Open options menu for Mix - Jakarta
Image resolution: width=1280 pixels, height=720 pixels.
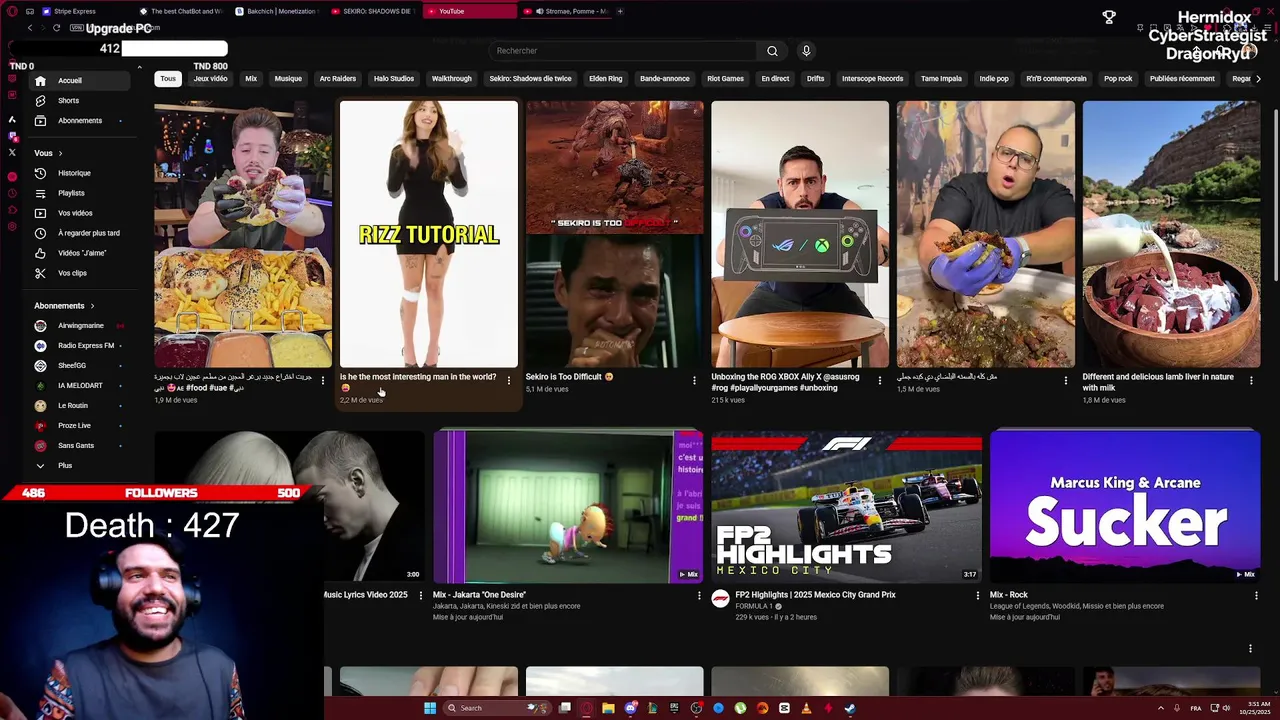[699, 596]
